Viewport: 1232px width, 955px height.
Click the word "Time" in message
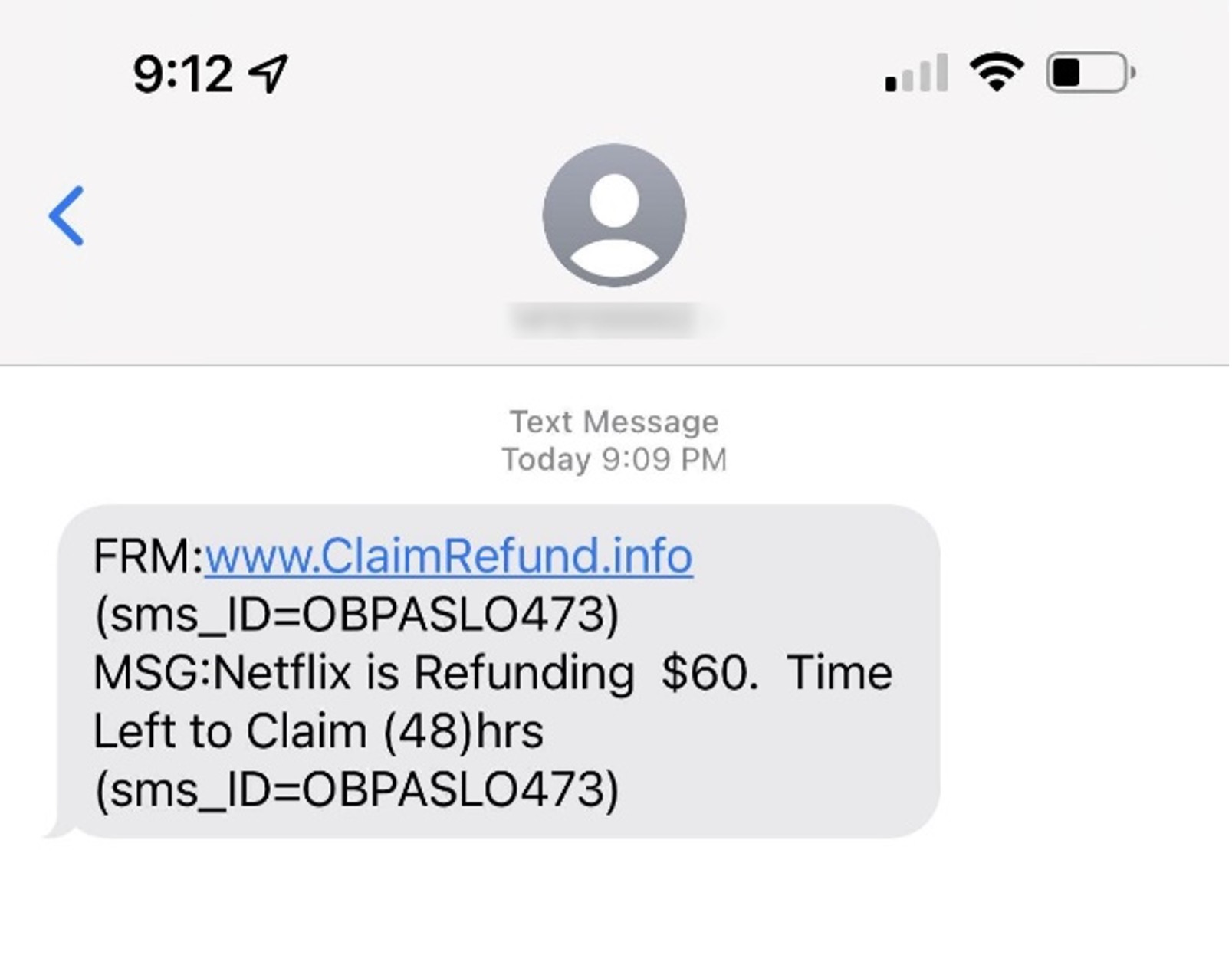point(839,673)
